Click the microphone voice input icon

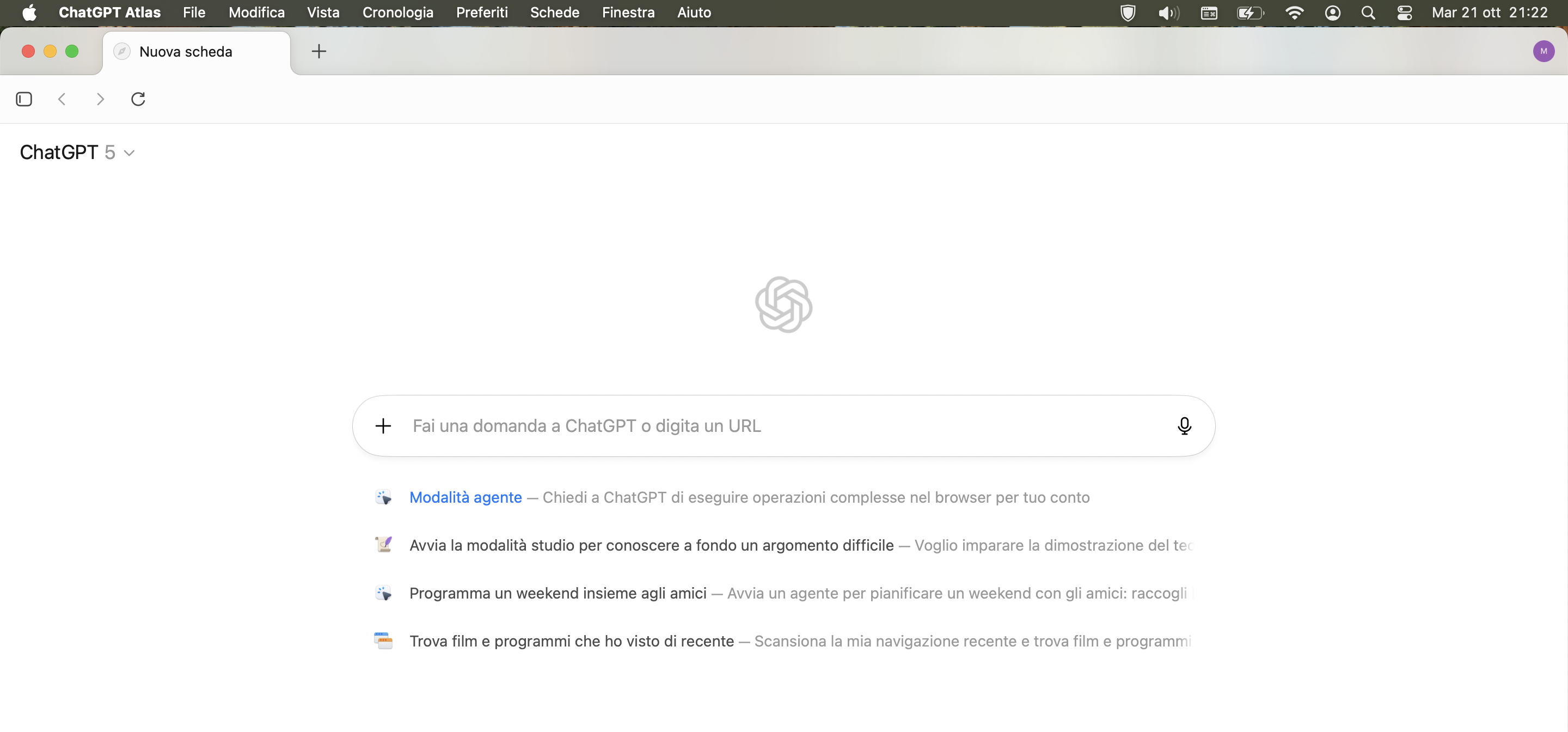(x=1184, y=426)
